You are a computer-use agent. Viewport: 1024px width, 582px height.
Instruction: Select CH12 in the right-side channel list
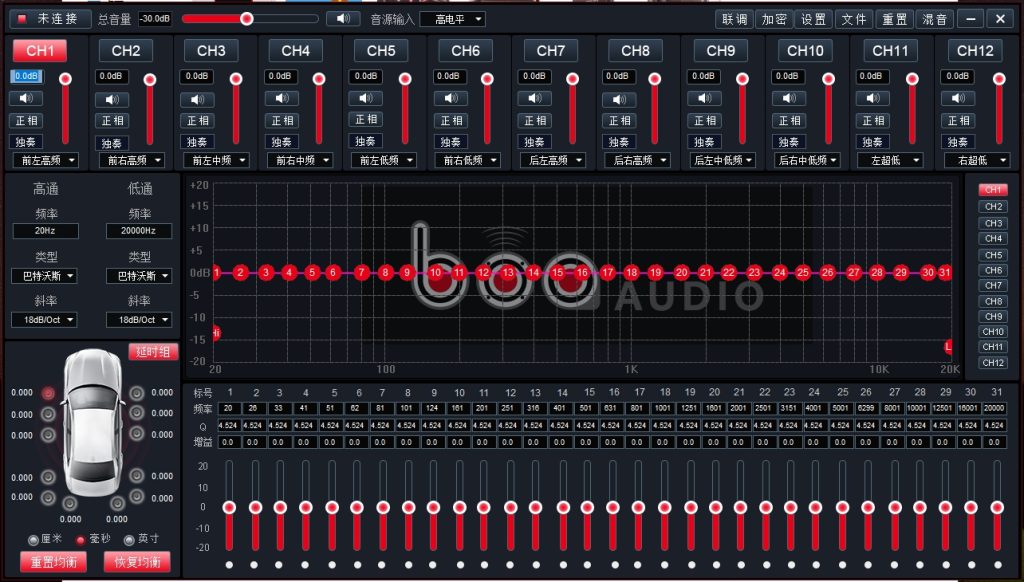(x=993, y=363)
